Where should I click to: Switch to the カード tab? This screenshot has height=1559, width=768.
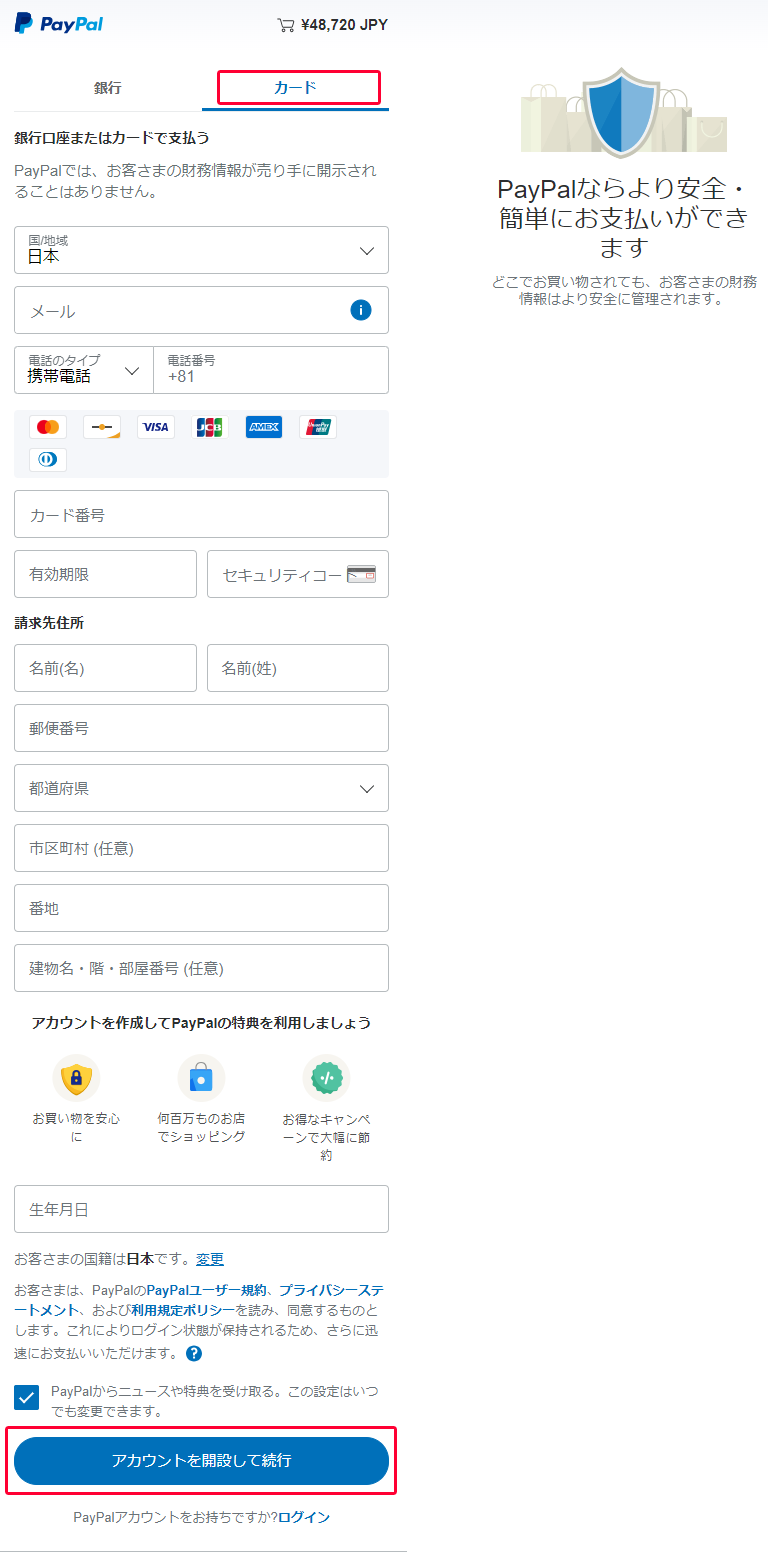pos(296,88)
